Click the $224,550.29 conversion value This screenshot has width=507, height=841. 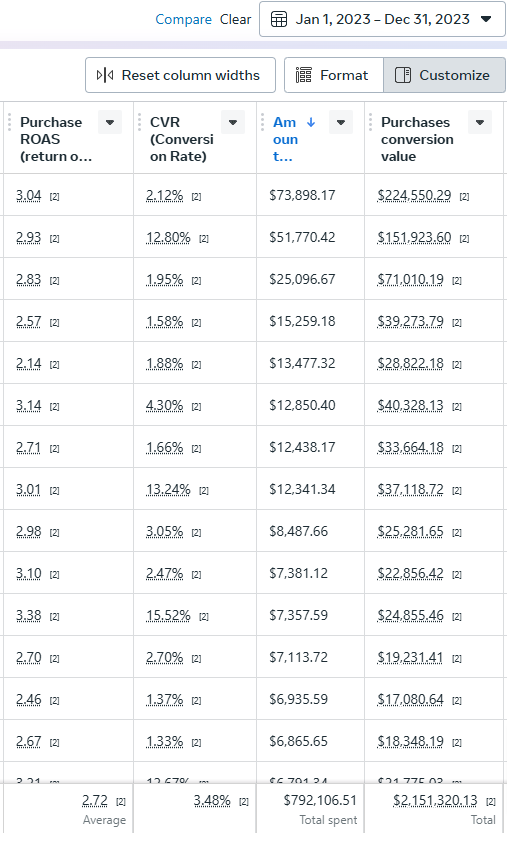(414, 195)
